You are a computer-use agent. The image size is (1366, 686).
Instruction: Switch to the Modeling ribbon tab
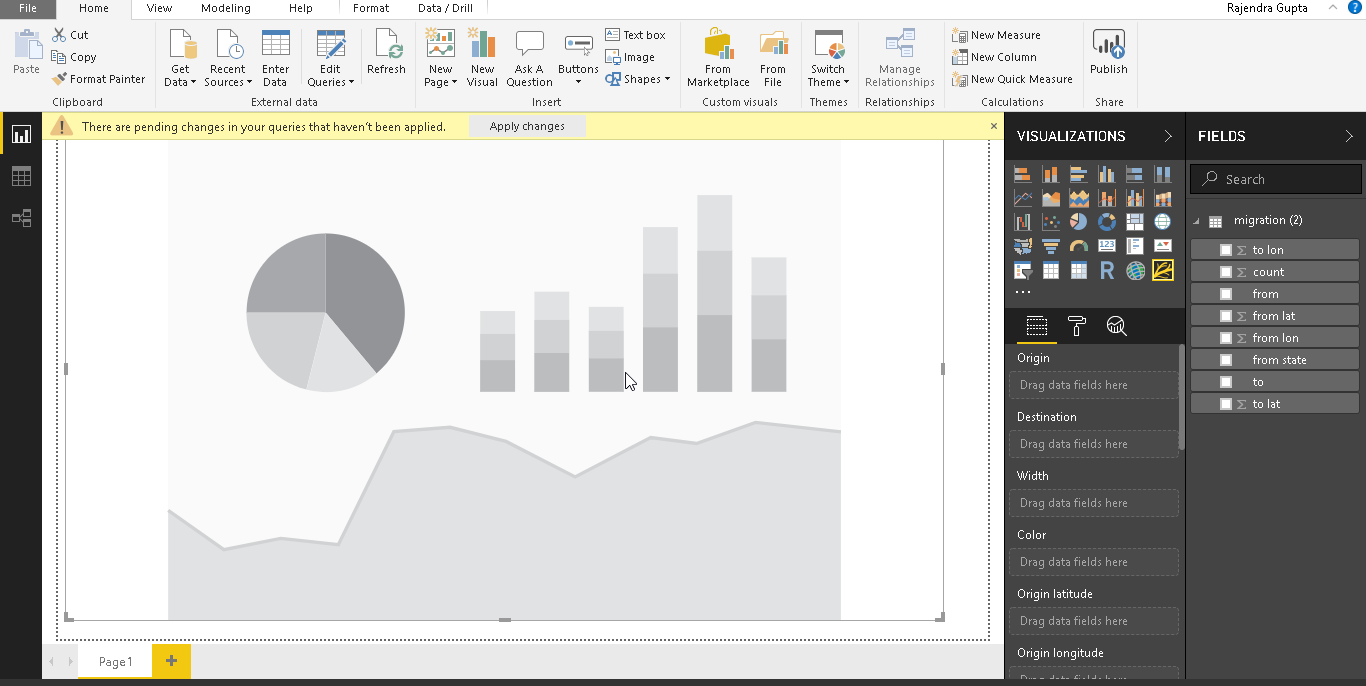tap(226, 8)
